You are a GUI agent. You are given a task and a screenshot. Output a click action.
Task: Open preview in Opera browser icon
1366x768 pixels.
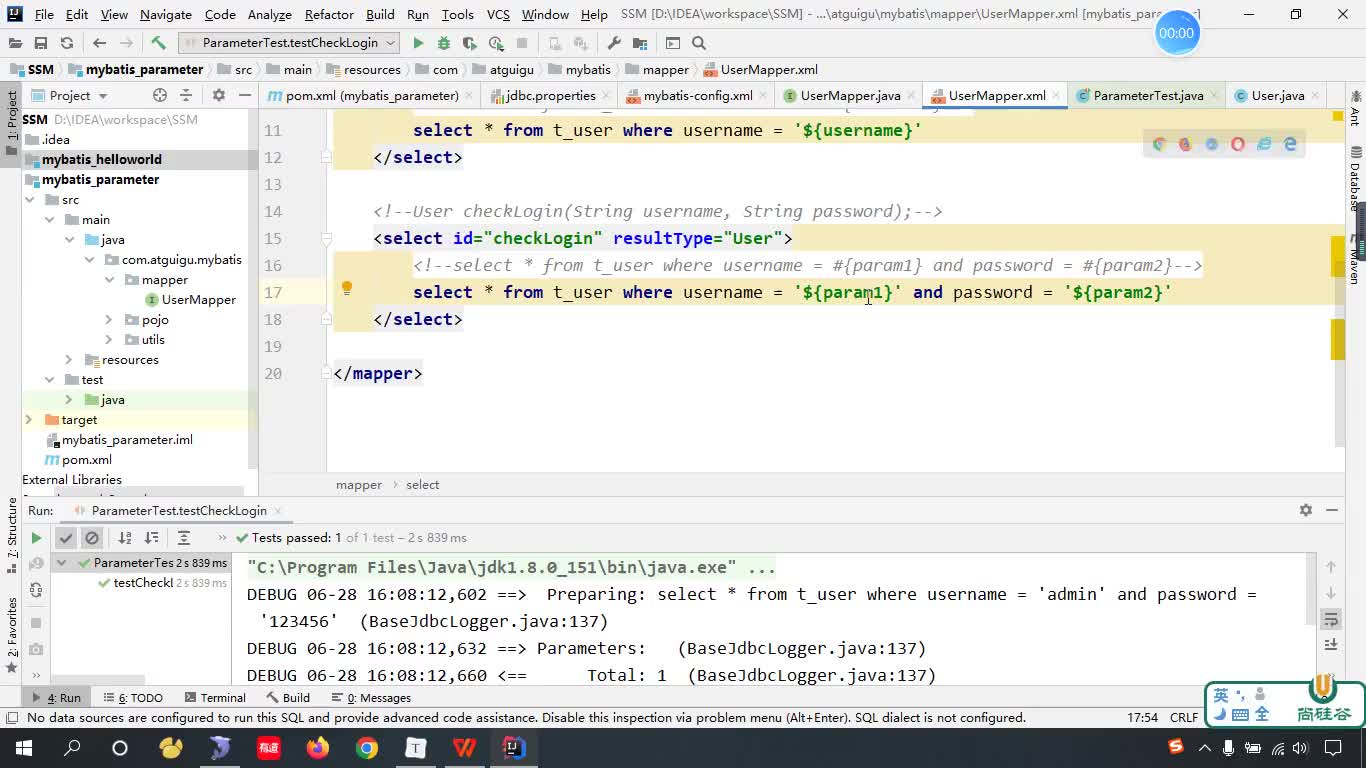coord(1238,144)
